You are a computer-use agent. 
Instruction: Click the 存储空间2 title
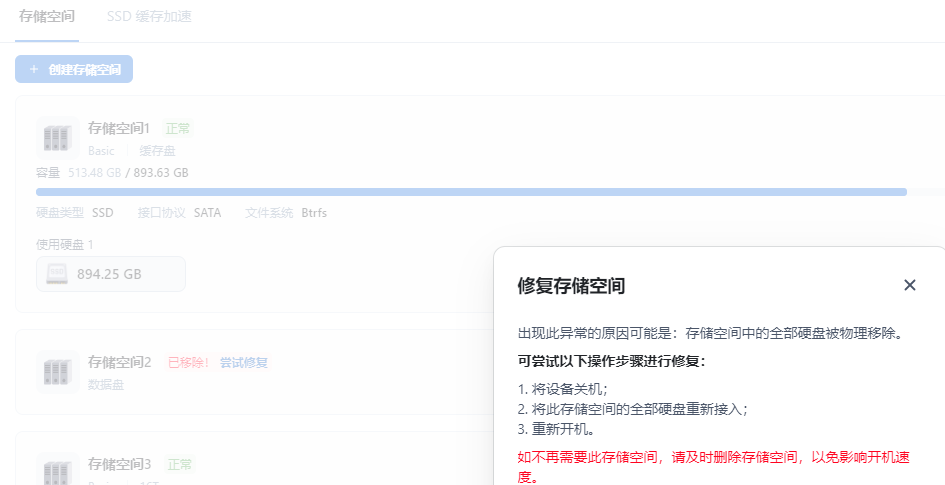coord(119,362)
